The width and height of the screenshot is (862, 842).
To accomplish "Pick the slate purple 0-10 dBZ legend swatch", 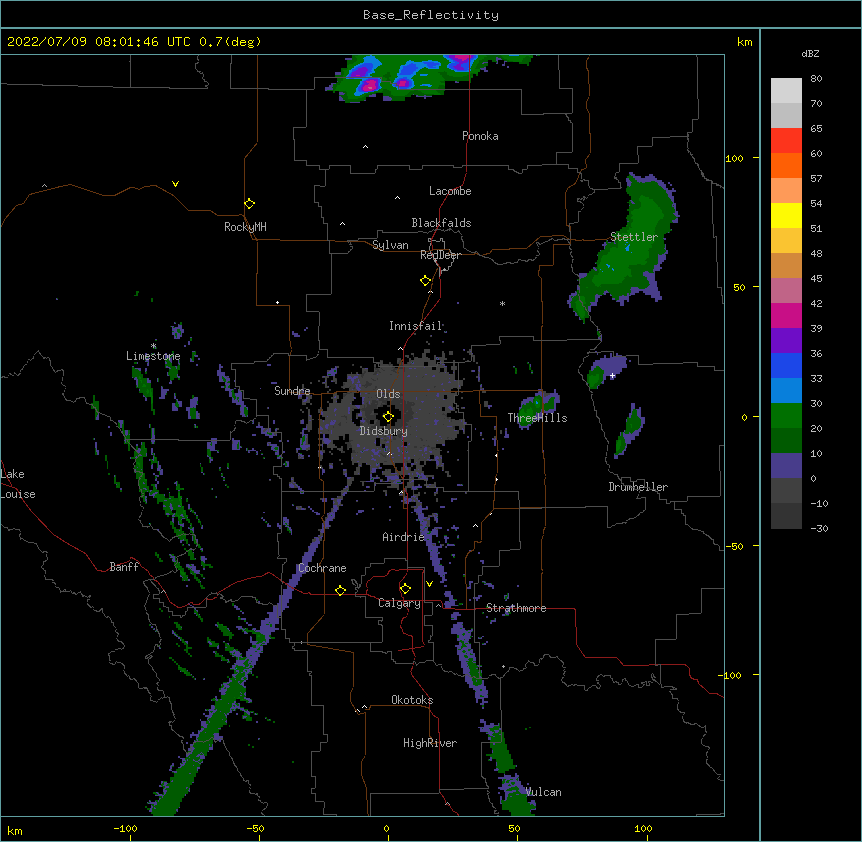I will (786, 466).
